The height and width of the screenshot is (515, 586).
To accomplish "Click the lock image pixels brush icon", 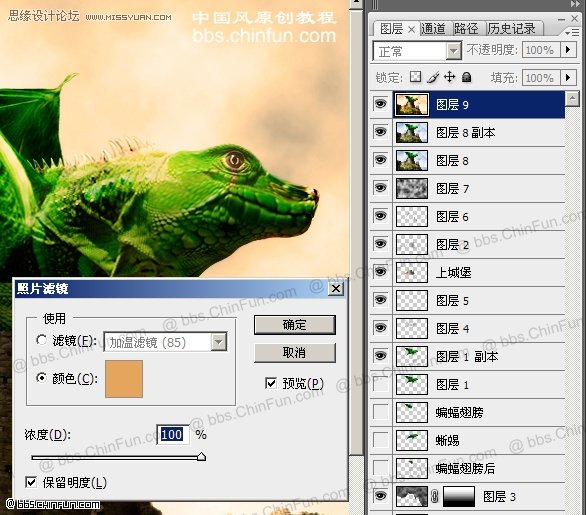I will click(433, 77).
